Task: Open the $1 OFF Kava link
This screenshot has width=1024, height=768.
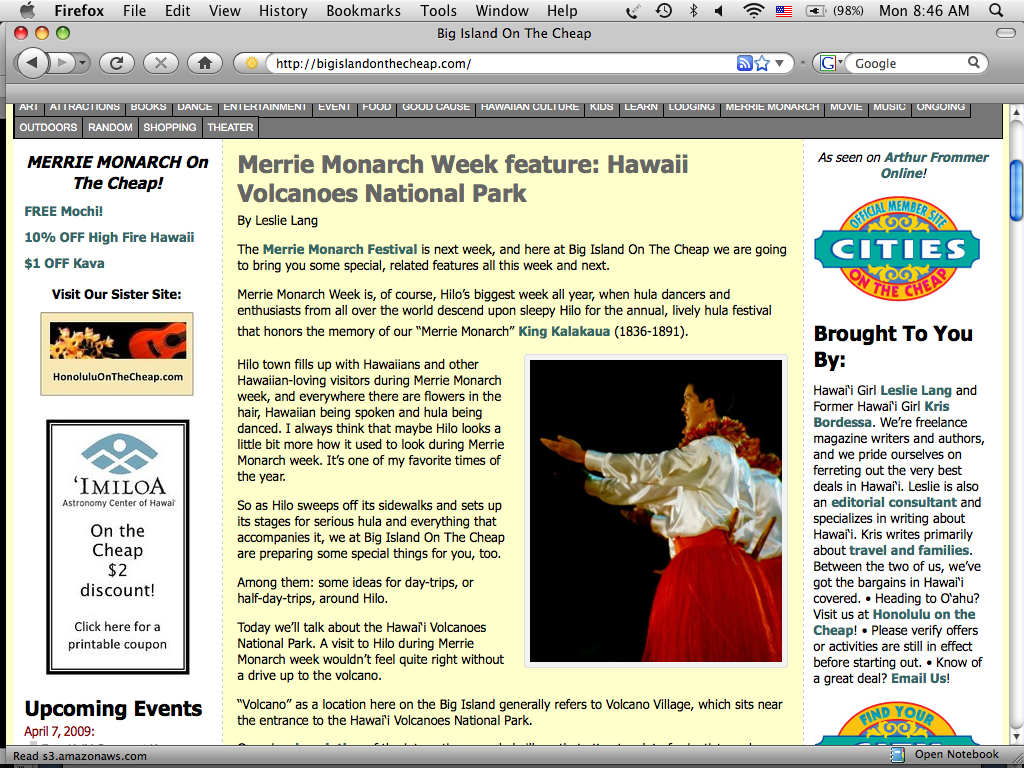Action: [x=64, y=263]
